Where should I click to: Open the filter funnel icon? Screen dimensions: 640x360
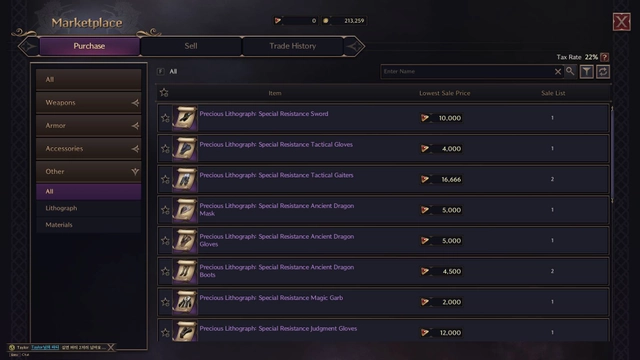click(x=587, y=72)
